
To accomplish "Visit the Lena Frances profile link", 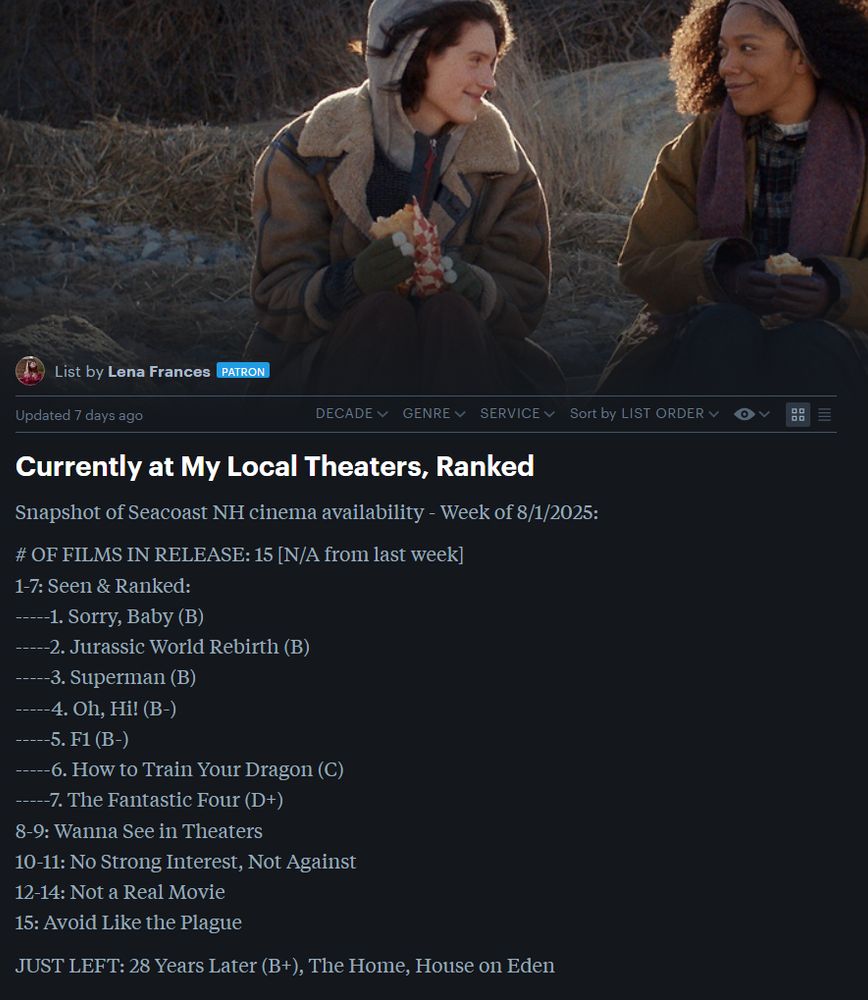I will click(159, 371).
